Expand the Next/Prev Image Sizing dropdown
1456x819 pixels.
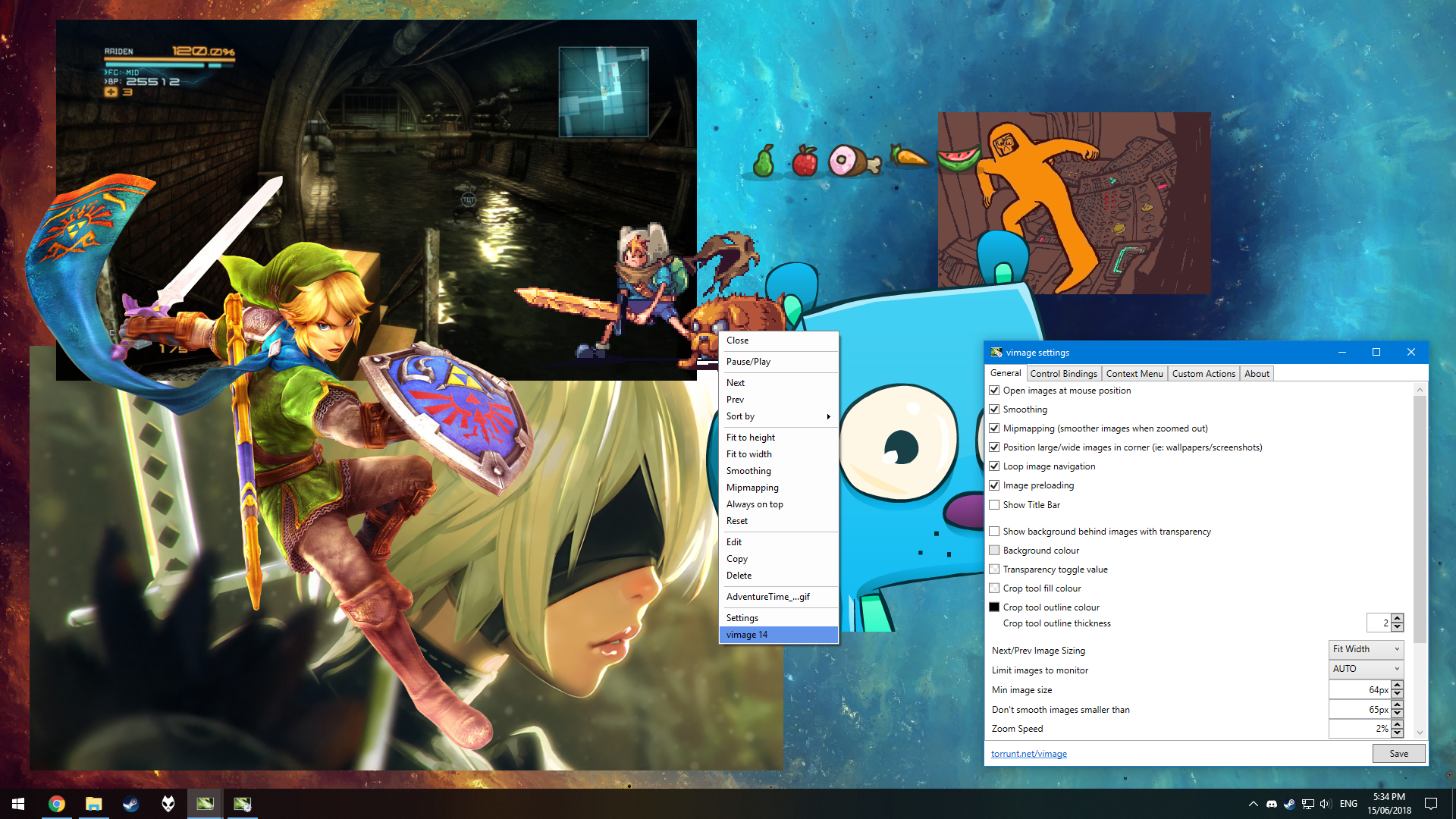1366,649
